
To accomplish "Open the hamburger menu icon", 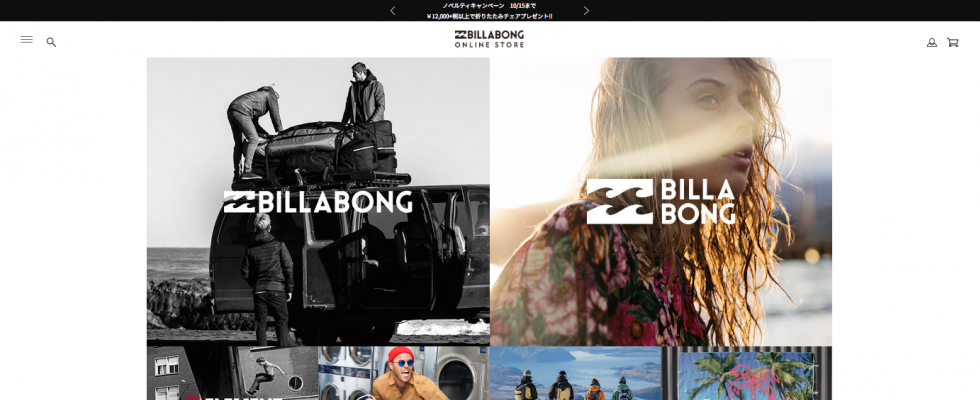I will (x=26, y=39).
